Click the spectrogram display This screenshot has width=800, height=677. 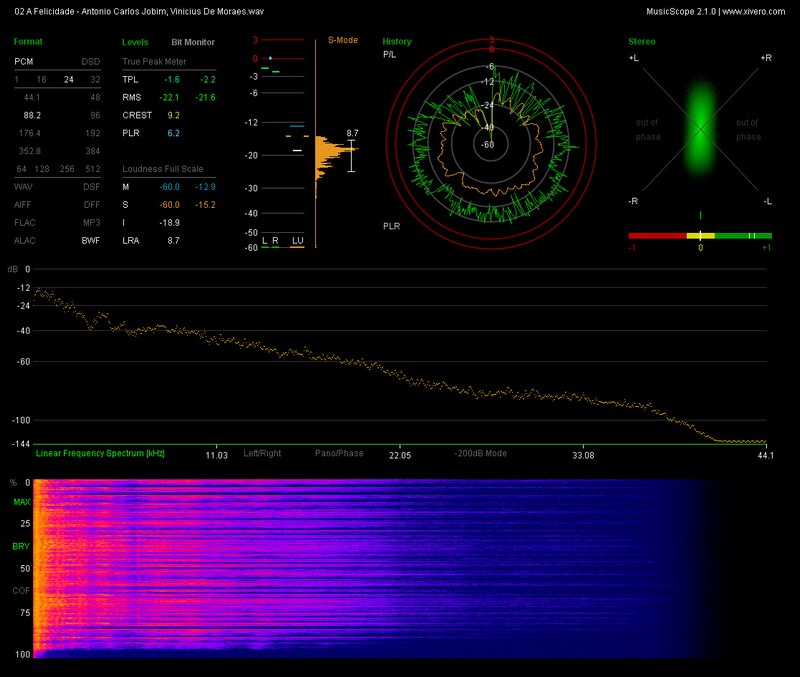tap(399, 568)
